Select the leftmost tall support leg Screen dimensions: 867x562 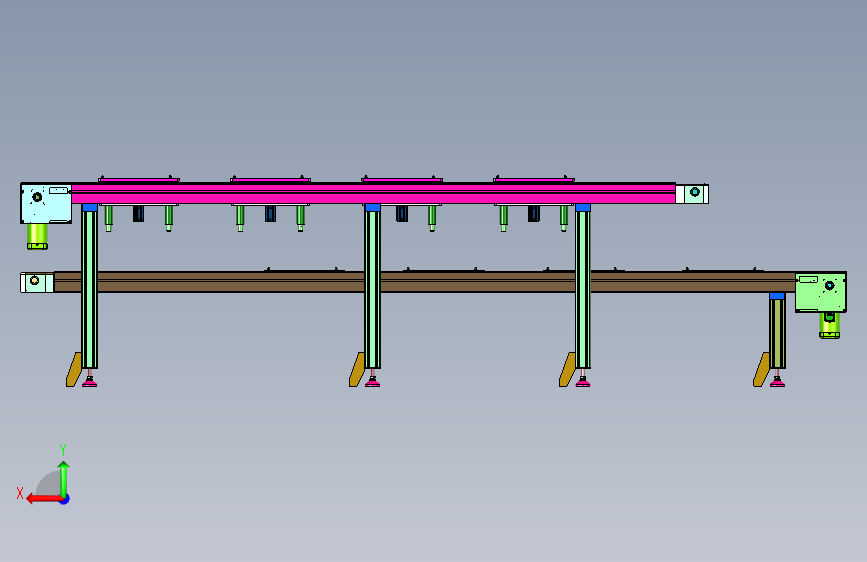click(90, 289)
